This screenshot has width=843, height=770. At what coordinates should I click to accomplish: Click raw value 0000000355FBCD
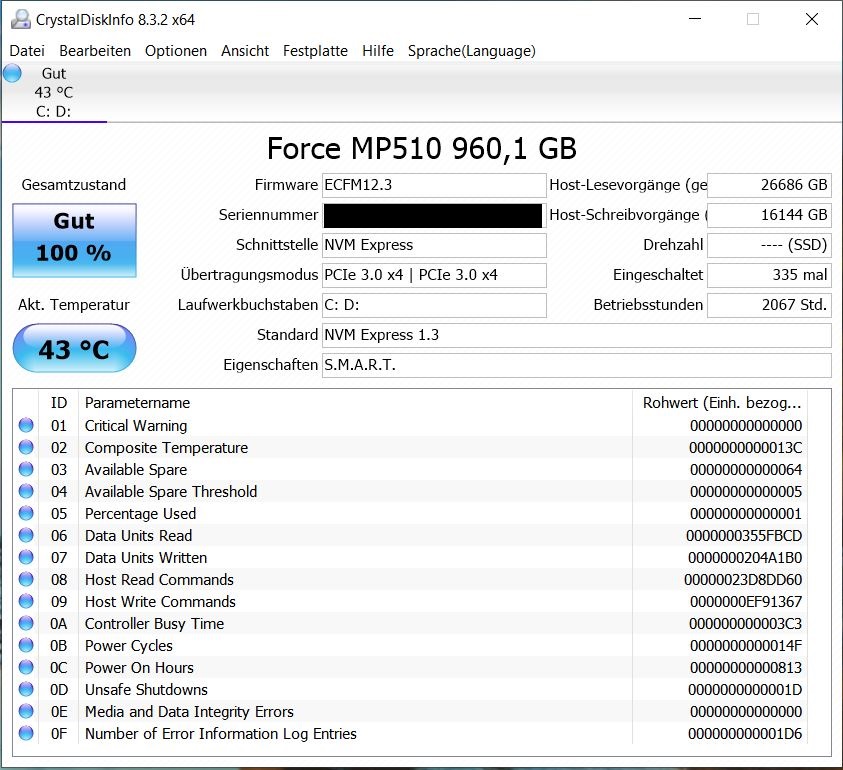pyautogui.click(x=744, y=536)
